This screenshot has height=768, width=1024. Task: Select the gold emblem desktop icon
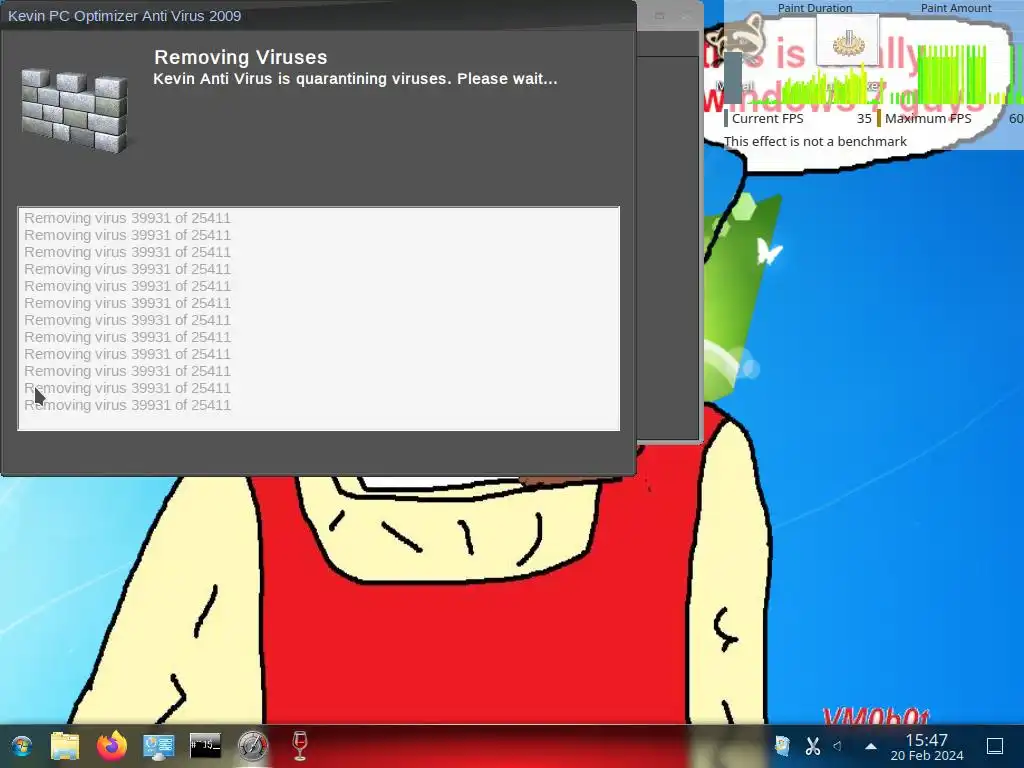click(848, 41)
